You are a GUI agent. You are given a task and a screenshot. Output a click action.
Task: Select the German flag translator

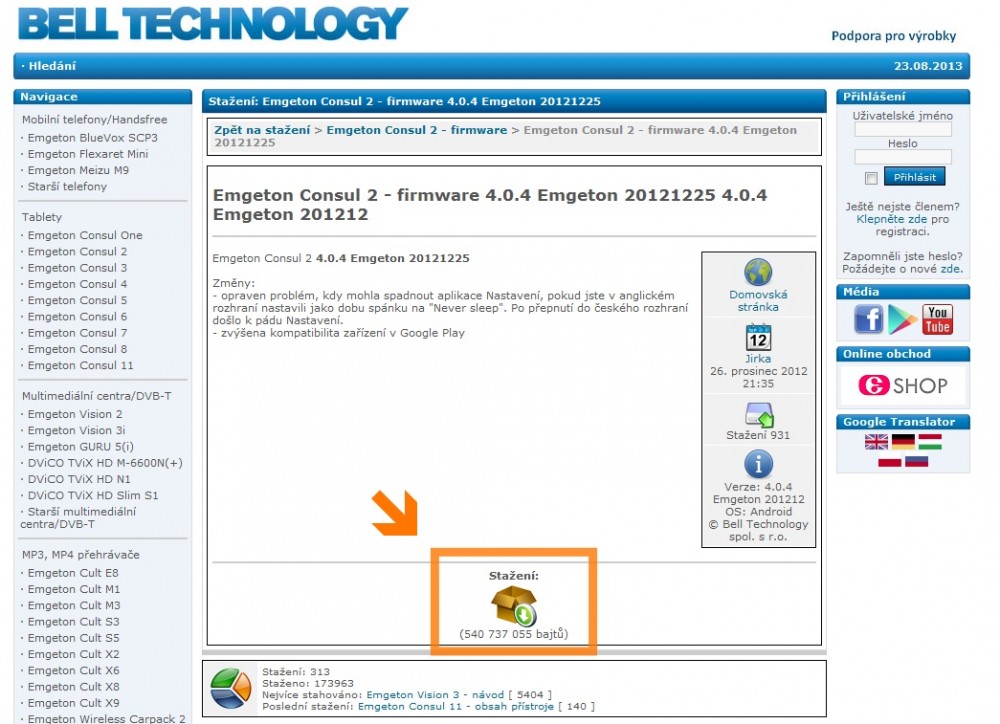click(903, 442)
